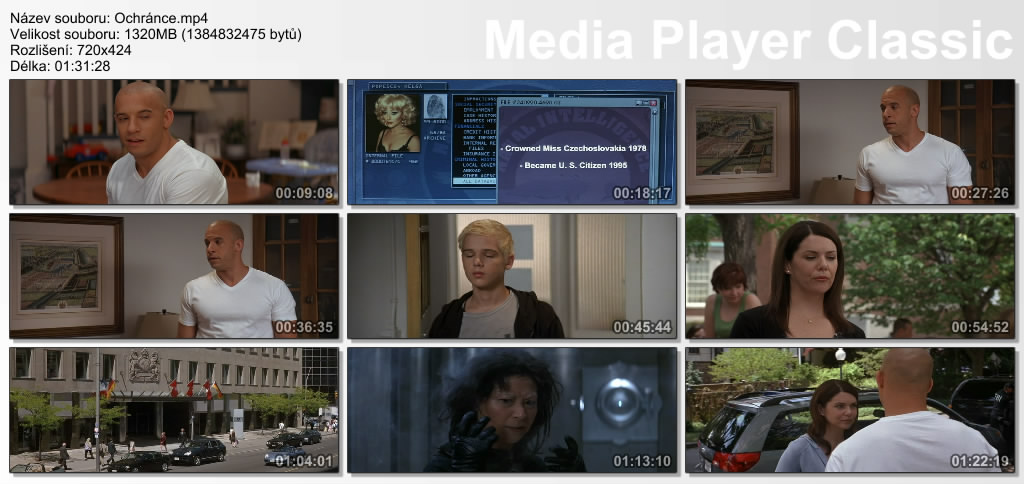Click the resolution line showing 720x424

pyautogui.click(x=68, y=50)
